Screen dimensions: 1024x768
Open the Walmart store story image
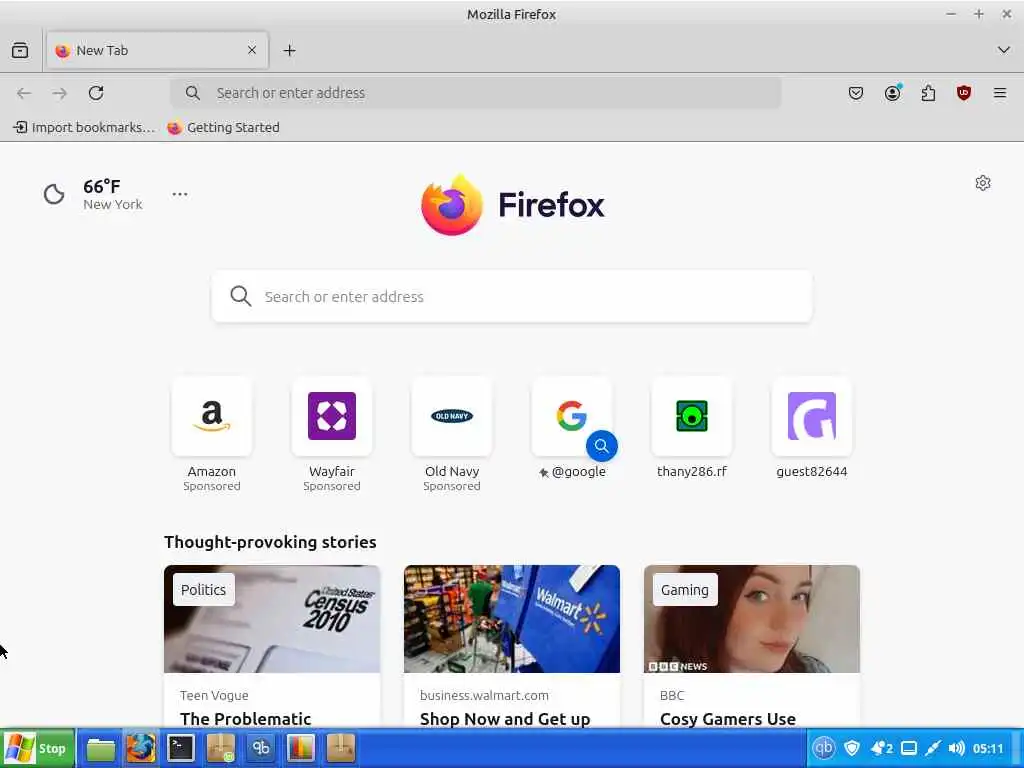pos(512,618)
